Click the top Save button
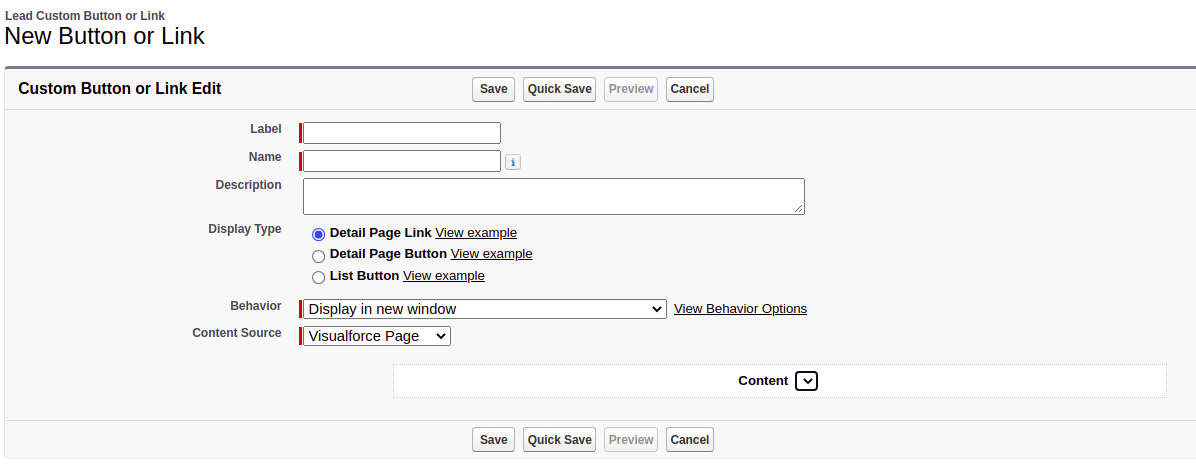 tap(493, 89)
